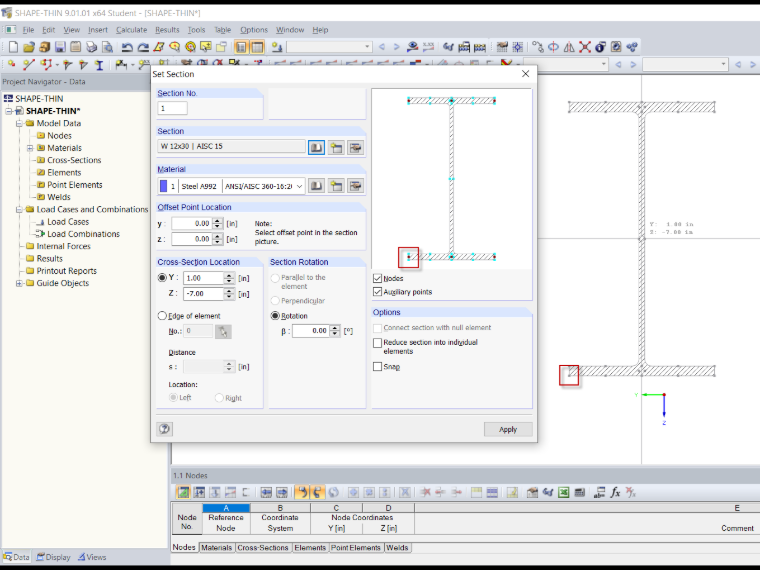Click the blue material color swatch
Screen dimensions: 760x570
(163, 186)
